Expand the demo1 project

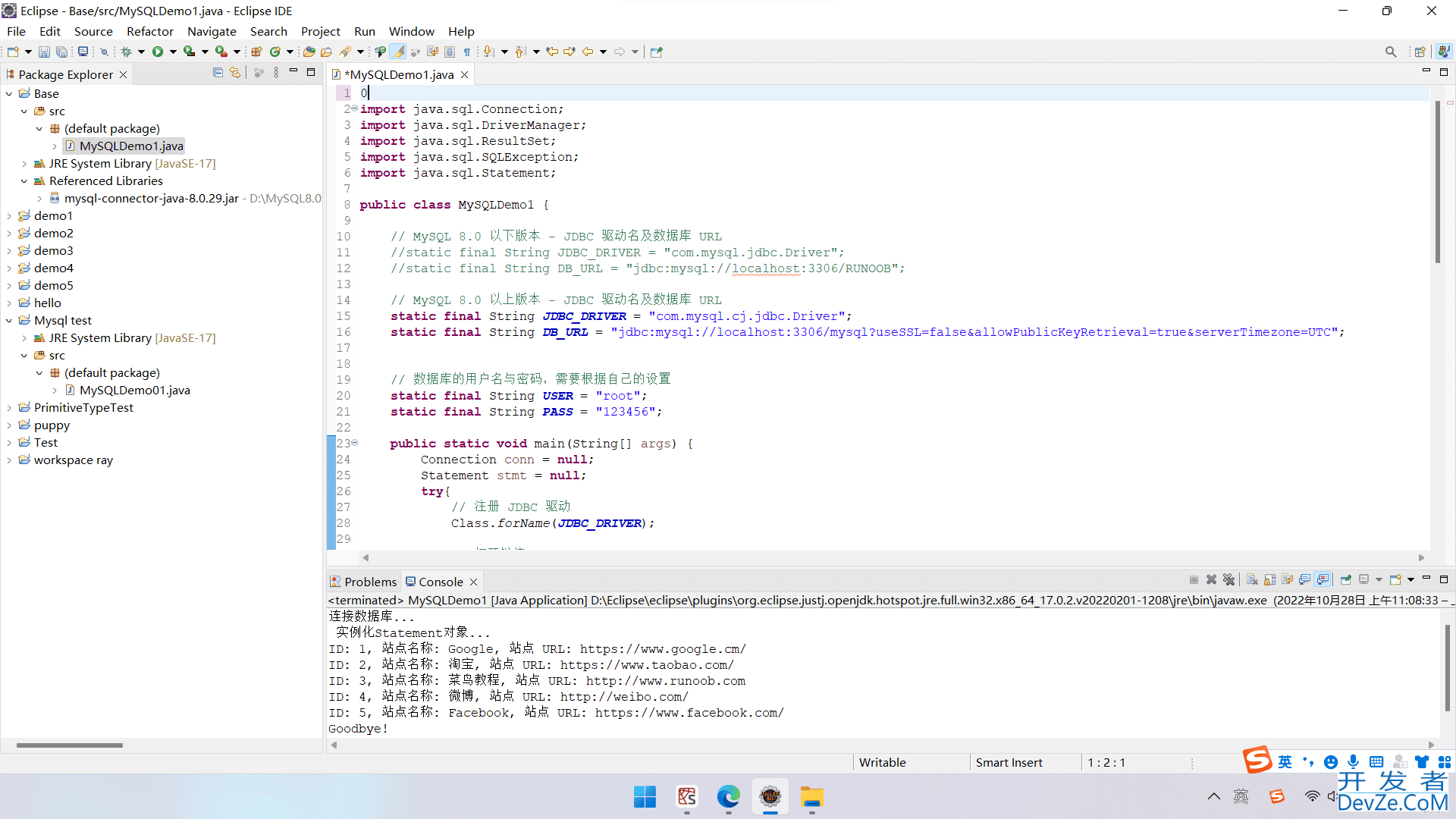point(9,216)
